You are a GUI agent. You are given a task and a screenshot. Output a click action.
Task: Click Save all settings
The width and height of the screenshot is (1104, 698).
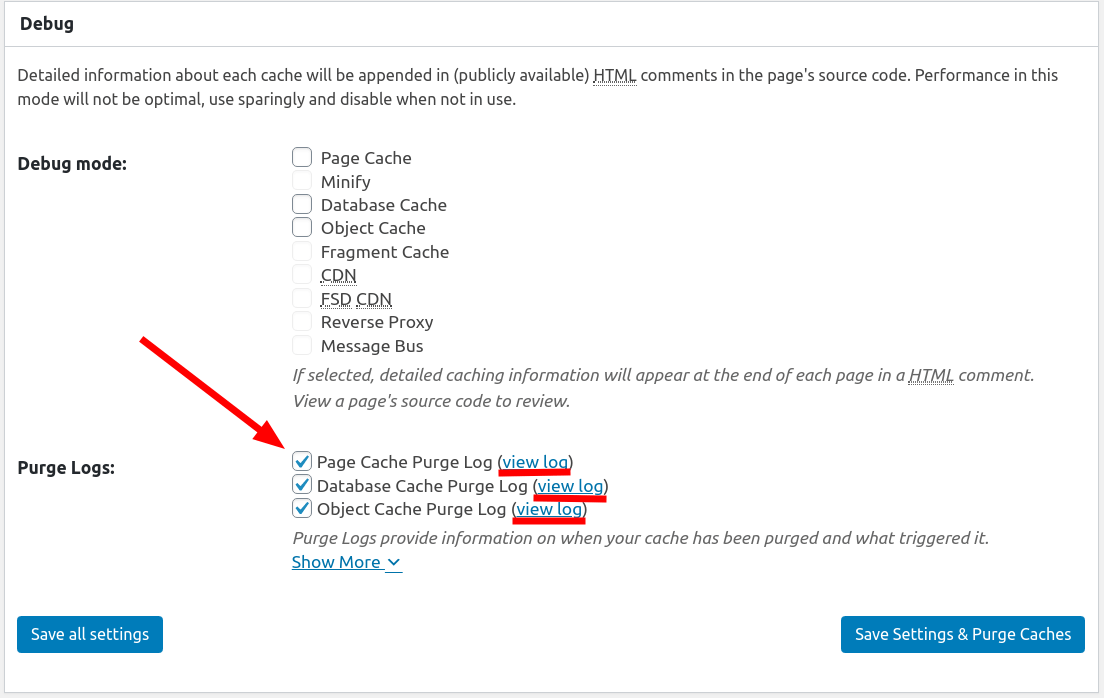(x=89, y=634)
